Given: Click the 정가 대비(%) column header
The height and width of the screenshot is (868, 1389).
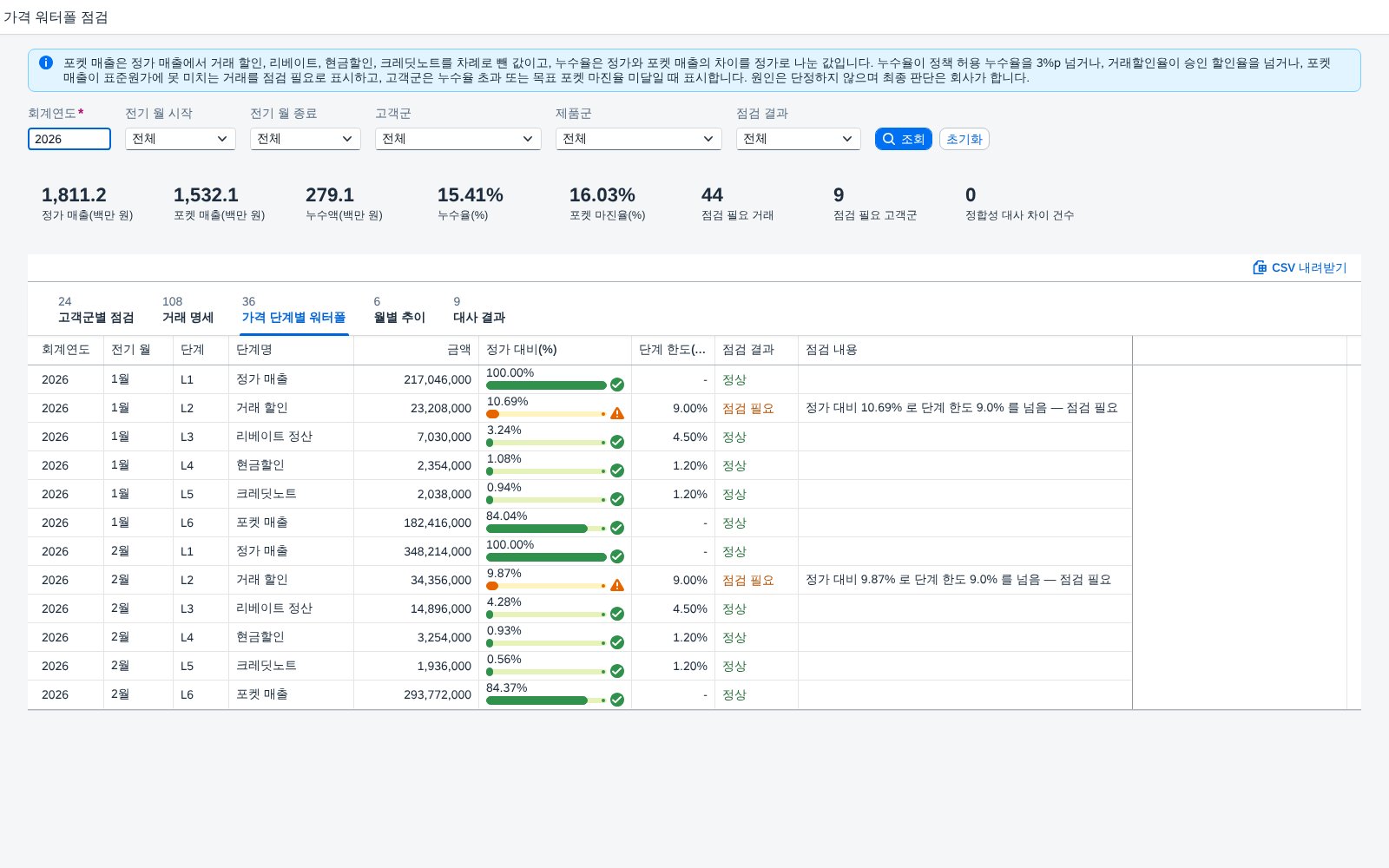Looking at the screenshot, I should tap(556, 350).
